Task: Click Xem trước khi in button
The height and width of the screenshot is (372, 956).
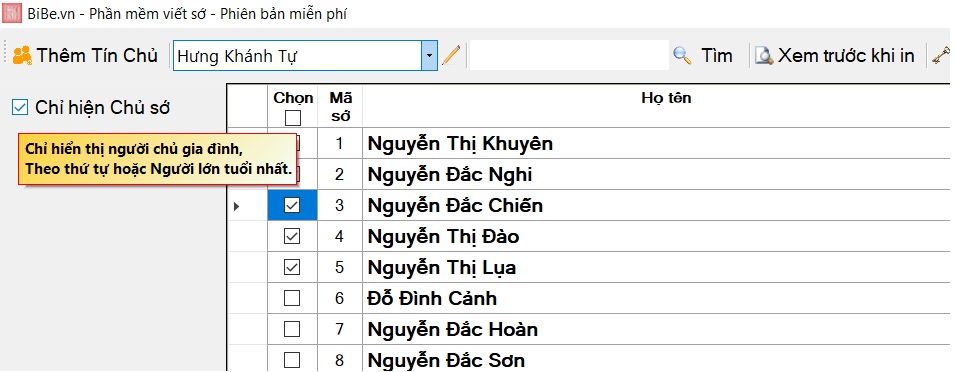Action: pos(835,55)
